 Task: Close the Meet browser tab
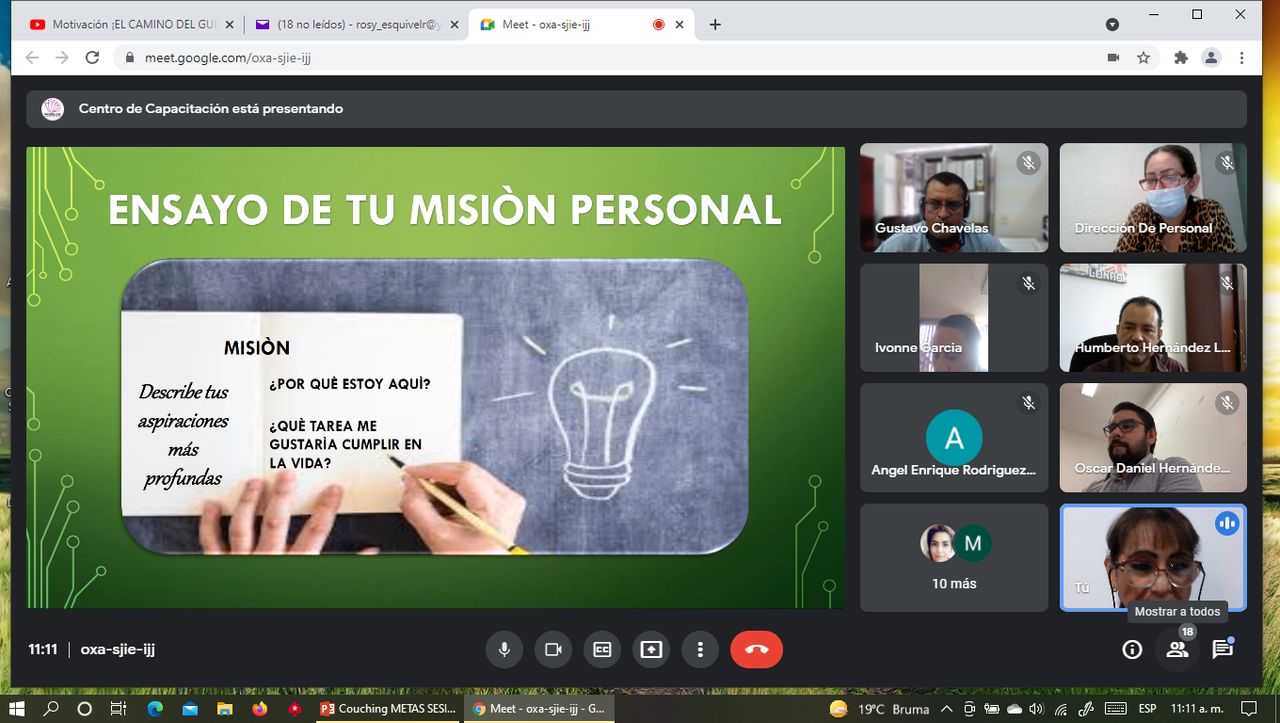[x=679, y=25]
